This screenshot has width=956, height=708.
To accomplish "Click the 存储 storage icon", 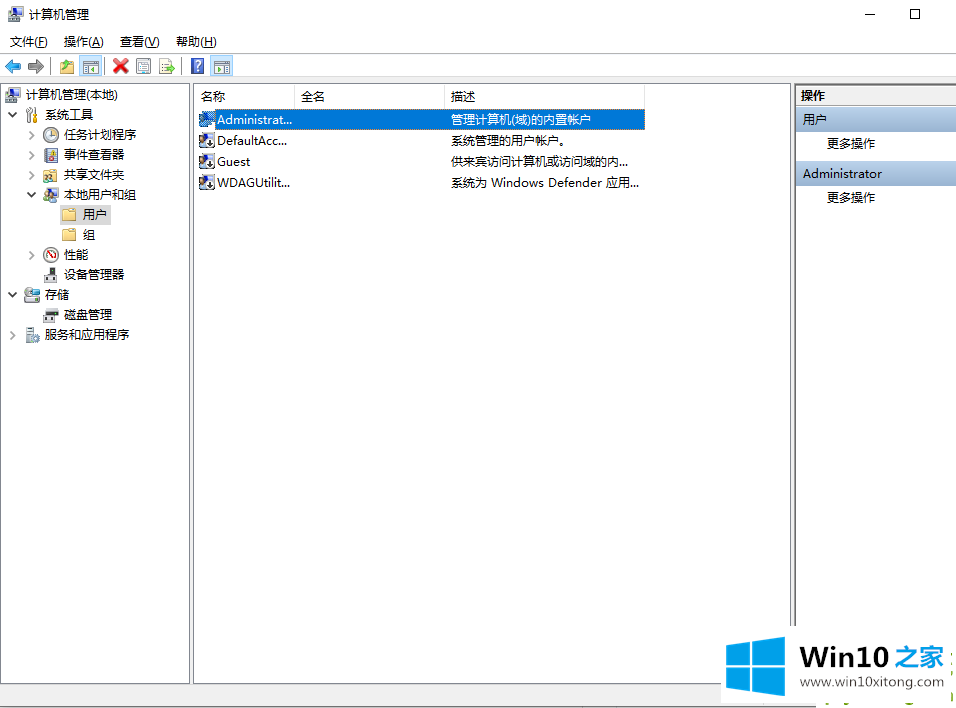I will tap(32, 295).
